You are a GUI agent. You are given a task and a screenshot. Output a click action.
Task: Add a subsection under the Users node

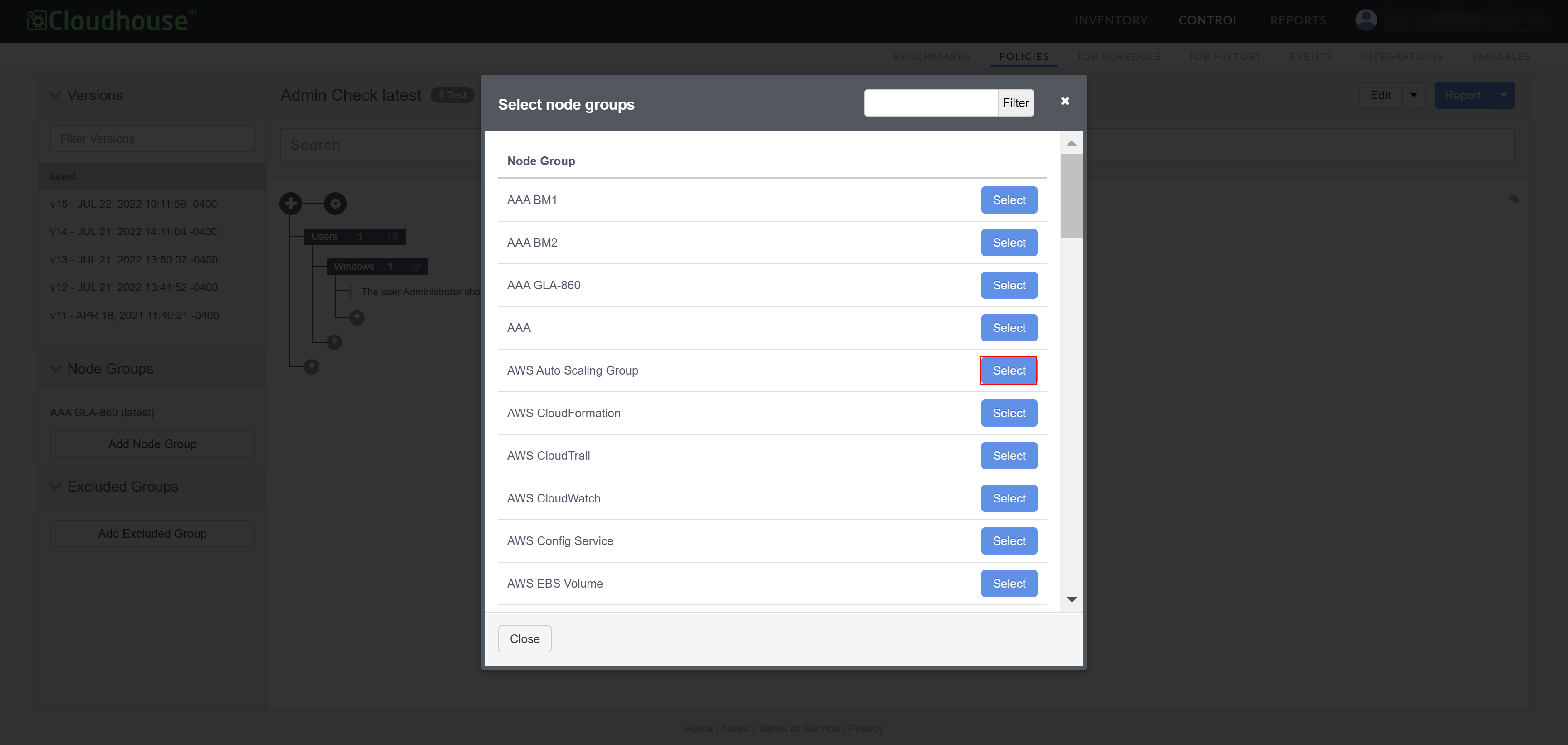point(334,342)
